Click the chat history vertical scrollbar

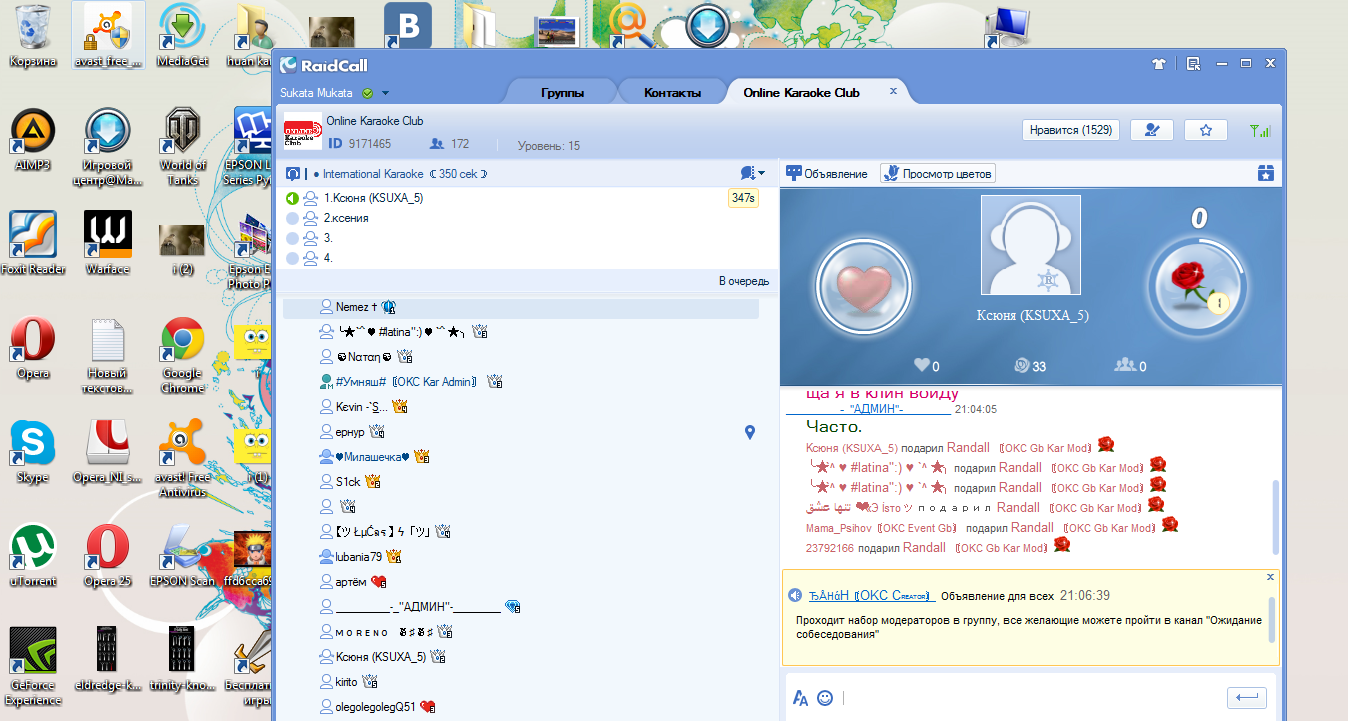1274,515
